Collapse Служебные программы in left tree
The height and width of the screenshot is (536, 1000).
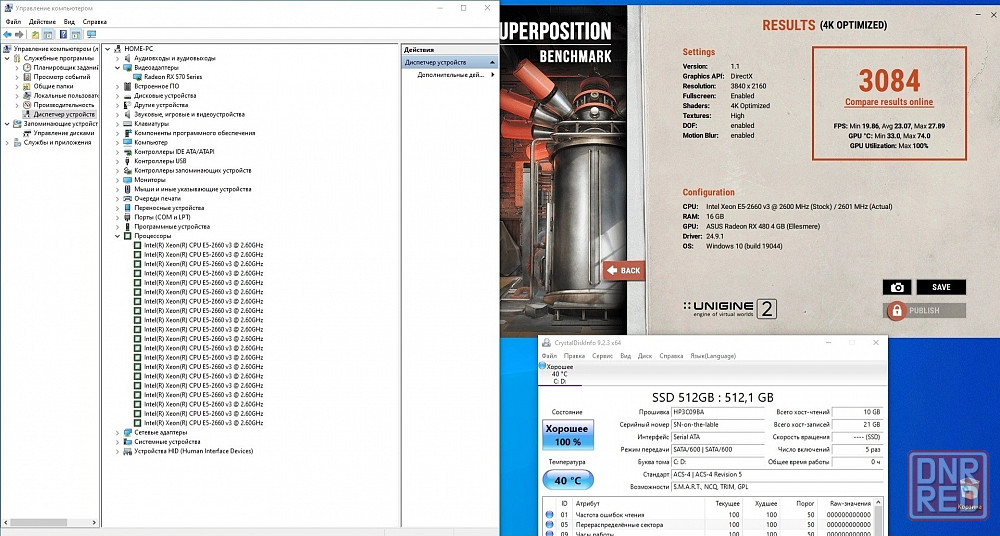7,58
